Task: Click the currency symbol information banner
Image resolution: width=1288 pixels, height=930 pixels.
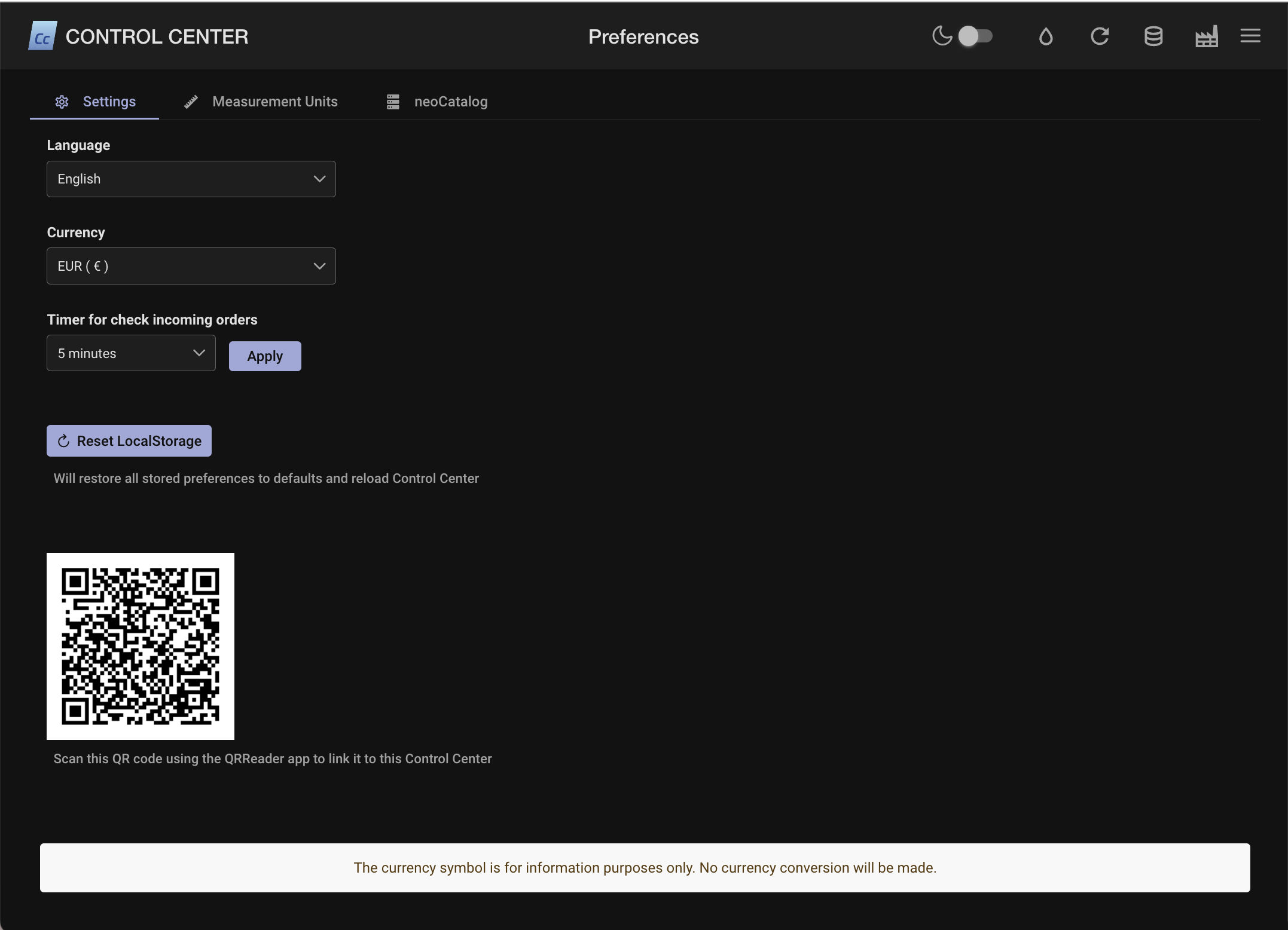Action: [x=645, y=868]
